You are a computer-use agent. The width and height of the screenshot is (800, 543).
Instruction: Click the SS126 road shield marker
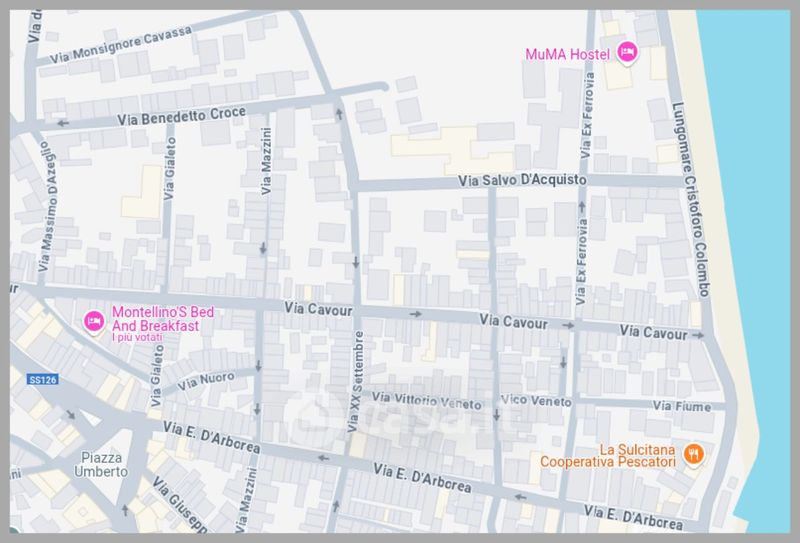(41, 380)
